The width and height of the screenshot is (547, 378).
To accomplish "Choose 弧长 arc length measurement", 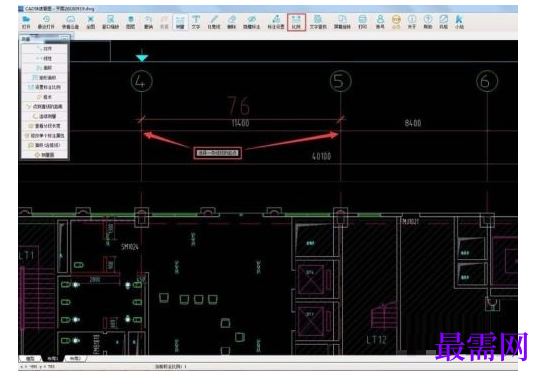I will coord(44,97).
